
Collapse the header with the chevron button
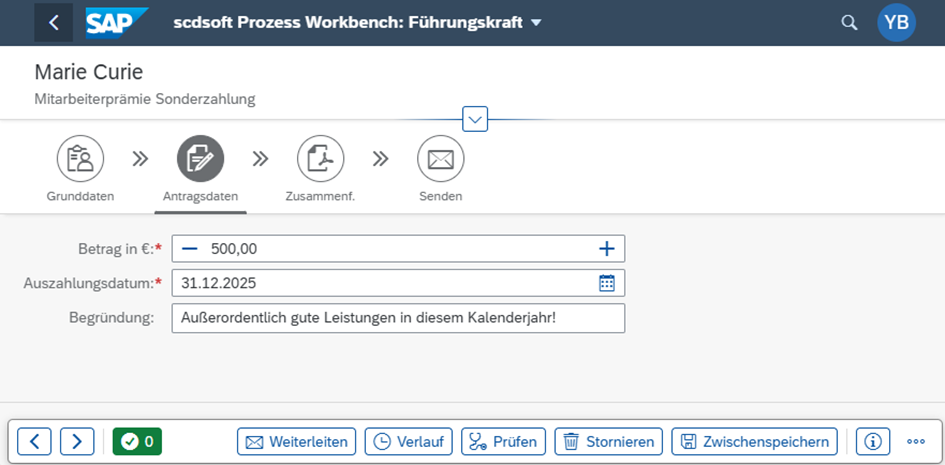[475, 119]
